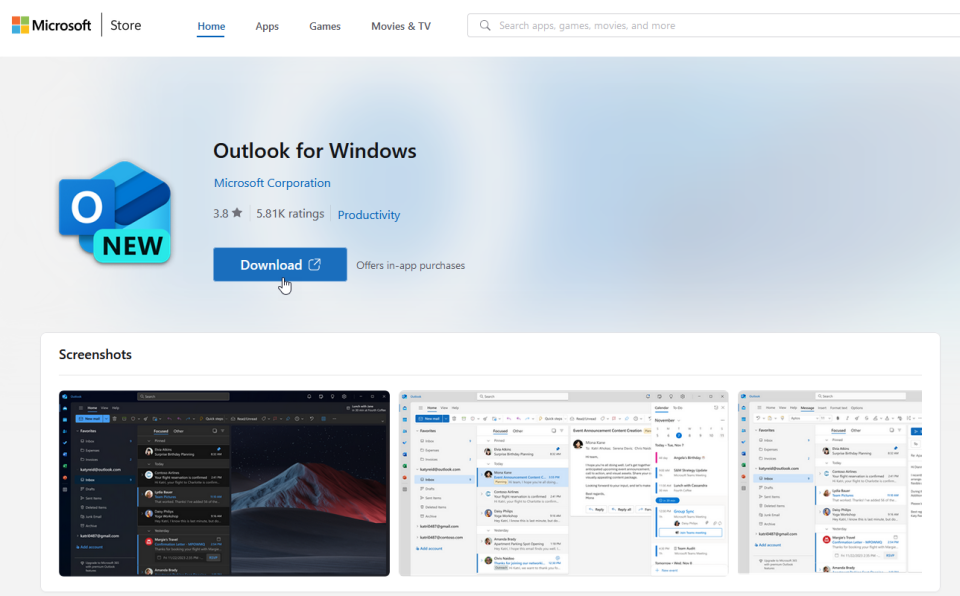This screenshot has width=960, height=596.
Task: Click the 3.8 rating value
Action: point(219,213)
